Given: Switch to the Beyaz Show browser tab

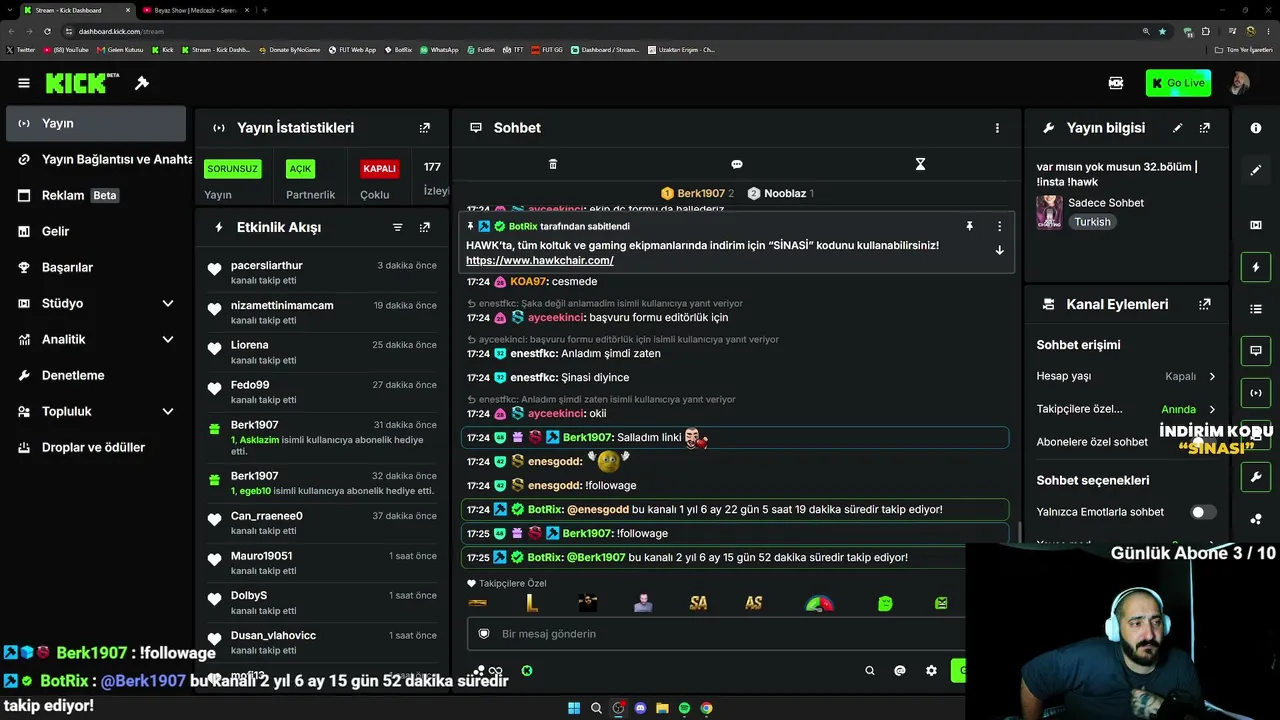Looking at the screenshot, I should coord(195,10).
